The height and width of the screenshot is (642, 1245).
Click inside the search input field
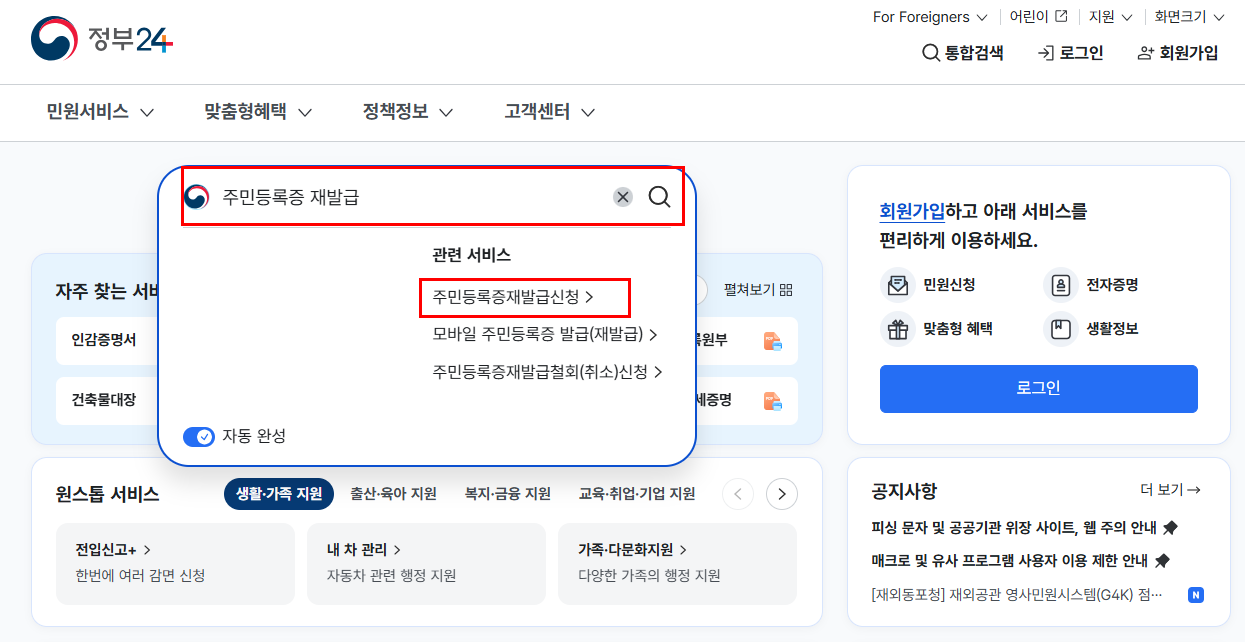click(400, 197)
